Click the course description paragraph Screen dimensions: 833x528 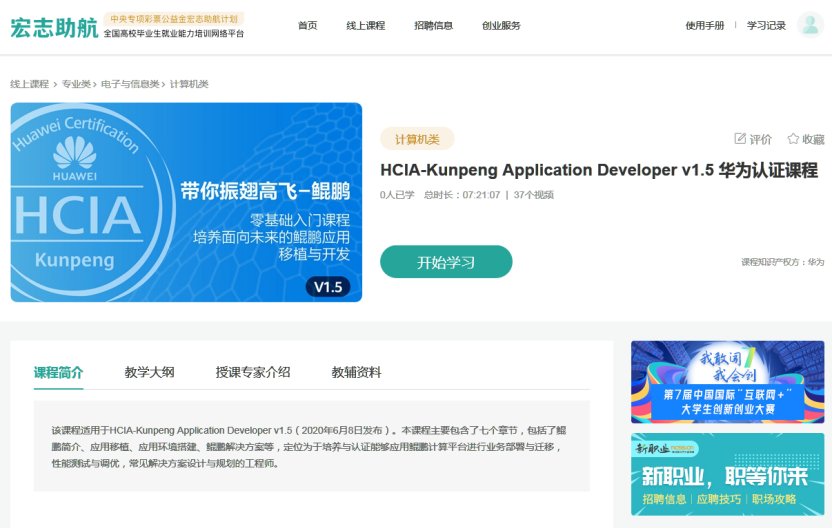[x=308, y=447]
